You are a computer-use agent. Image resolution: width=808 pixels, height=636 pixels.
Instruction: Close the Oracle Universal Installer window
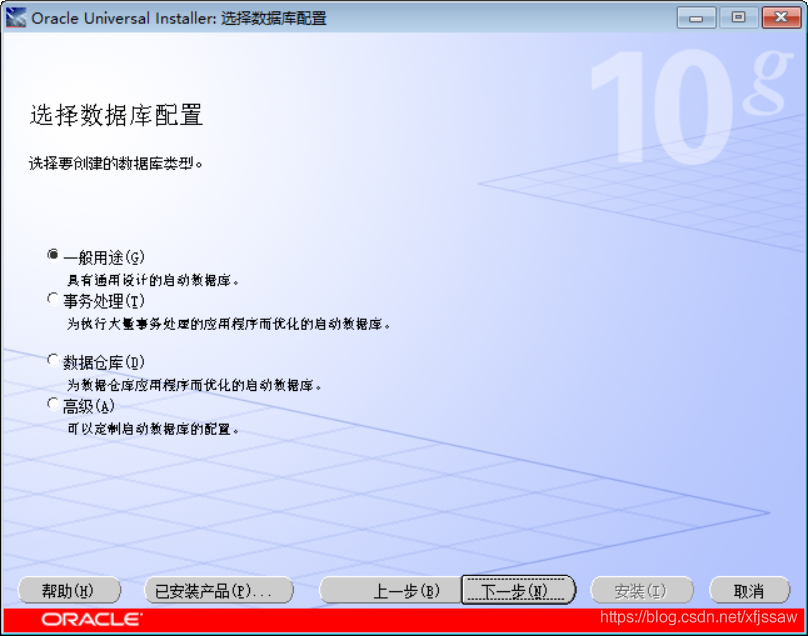(781, 18)
